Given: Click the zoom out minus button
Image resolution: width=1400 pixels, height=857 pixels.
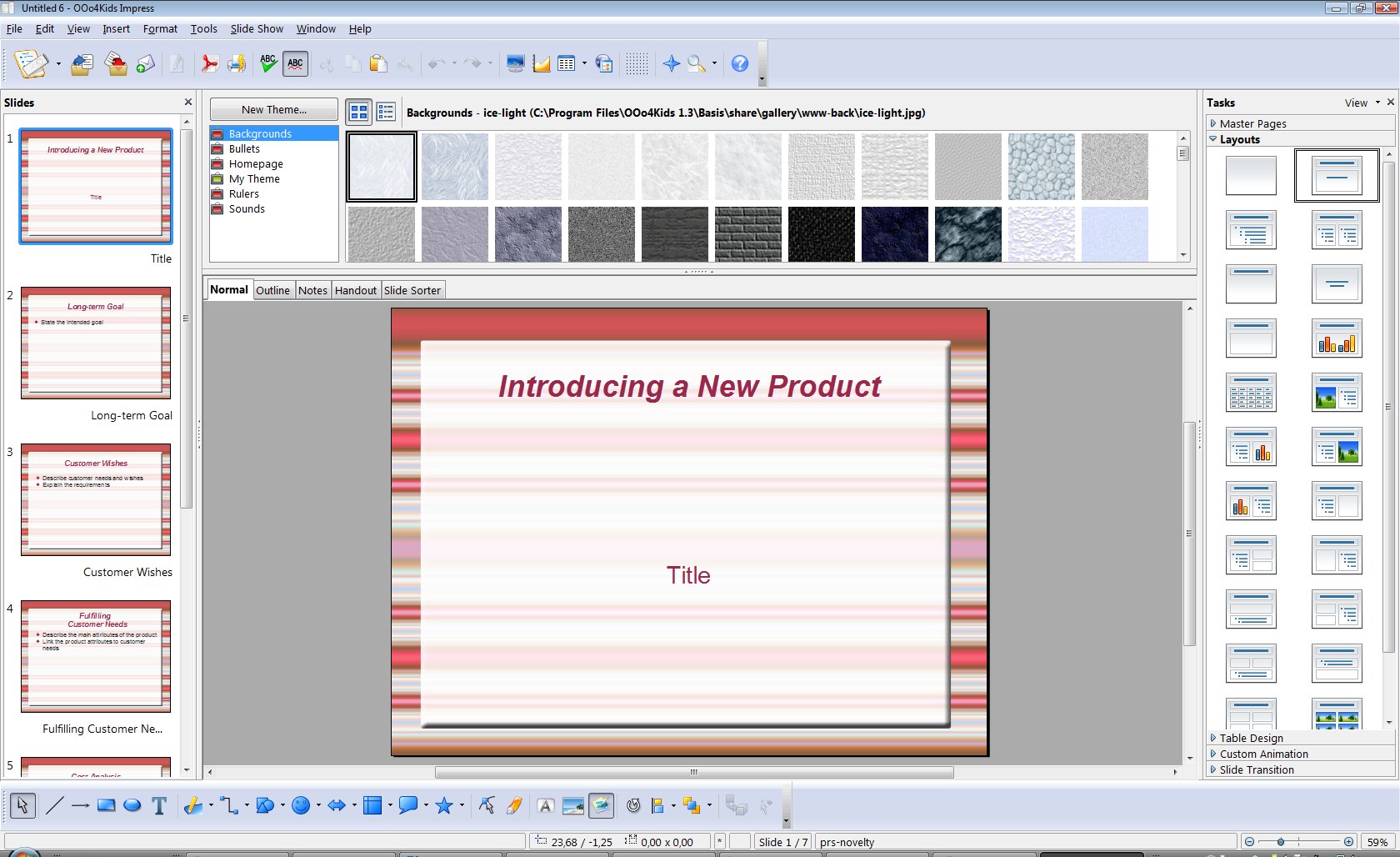Looking at the screenshot, I should pos(1249,842).
